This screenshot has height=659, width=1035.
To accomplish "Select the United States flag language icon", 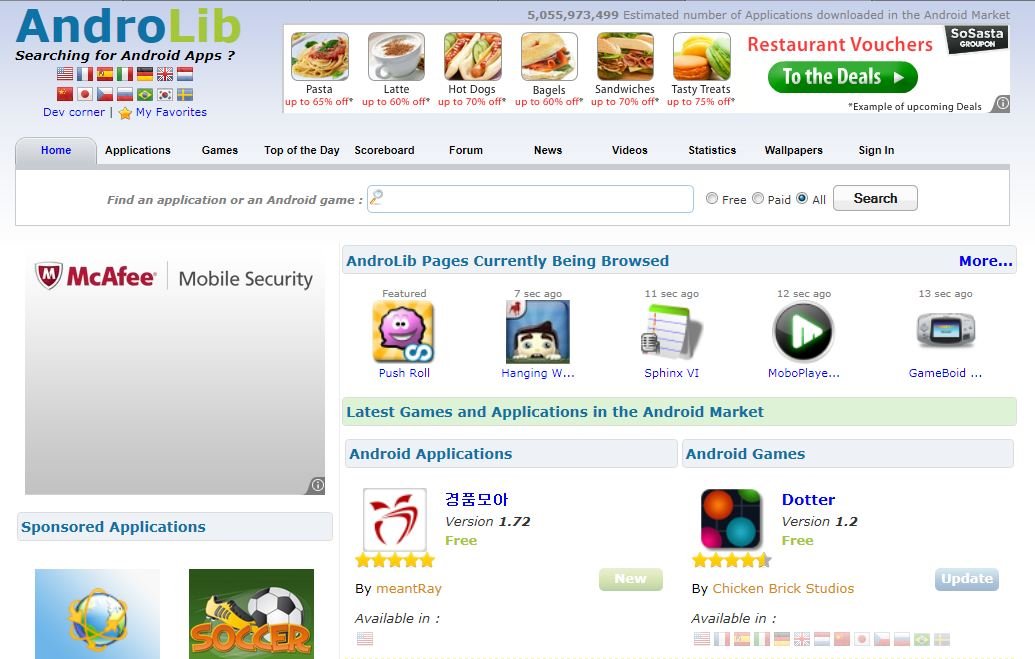I will click(x=65, y=74).
